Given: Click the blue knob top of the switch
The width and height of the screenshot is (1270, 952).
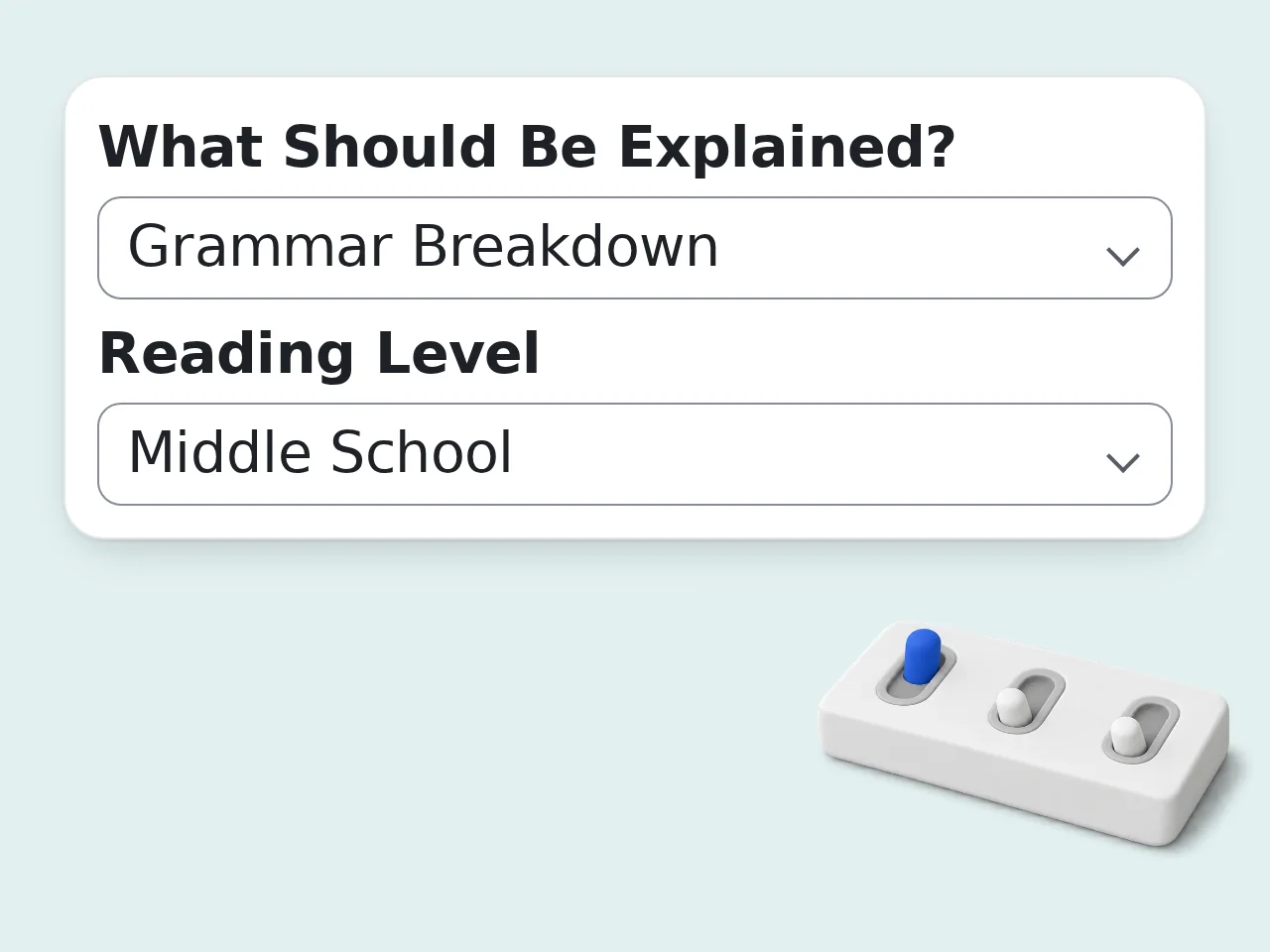Looking at the screenshot, I should coord(923,642).
